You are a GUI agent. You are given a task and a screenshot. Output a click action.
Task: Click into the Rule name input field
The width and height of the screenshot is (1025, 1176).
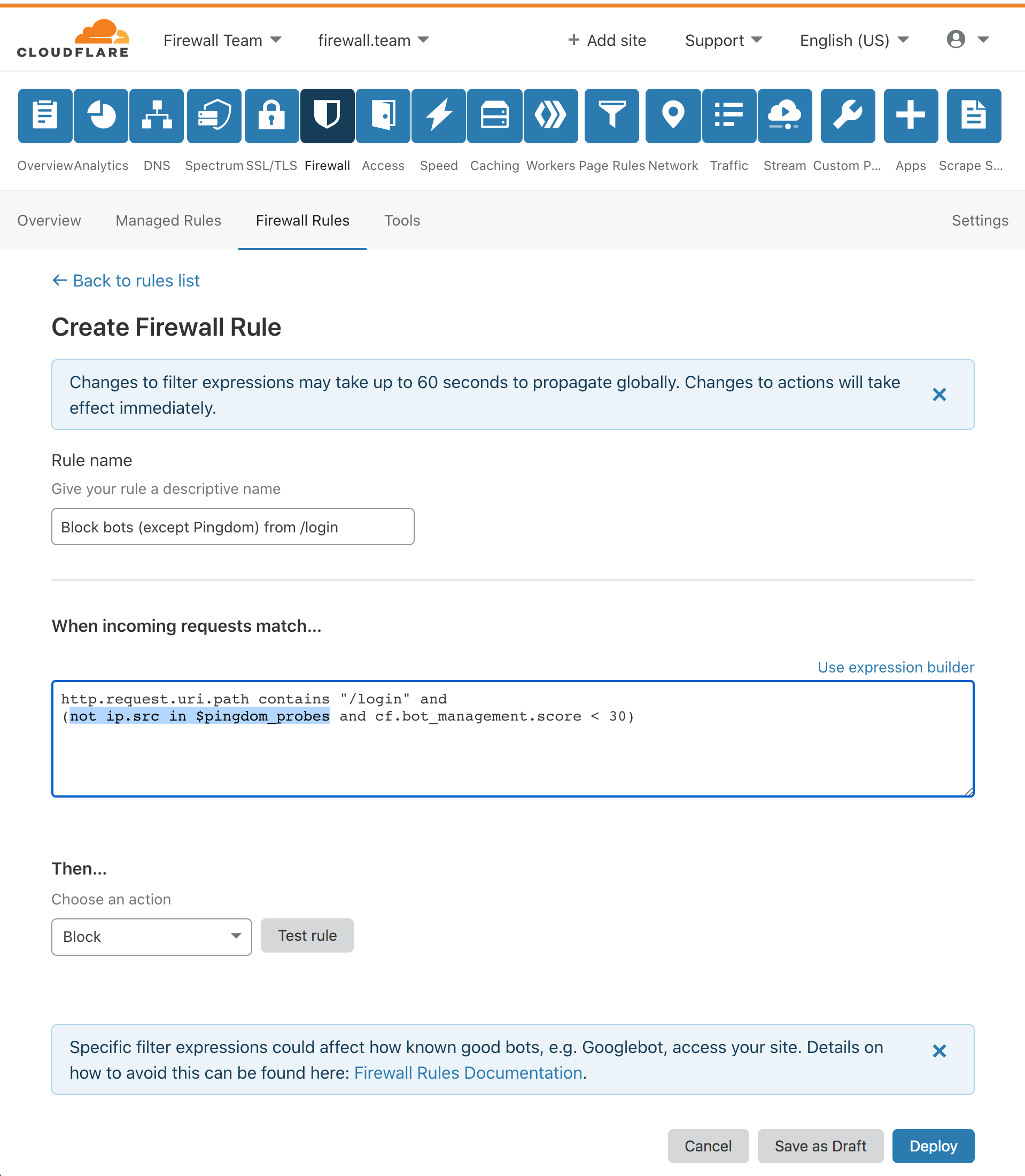233,526
